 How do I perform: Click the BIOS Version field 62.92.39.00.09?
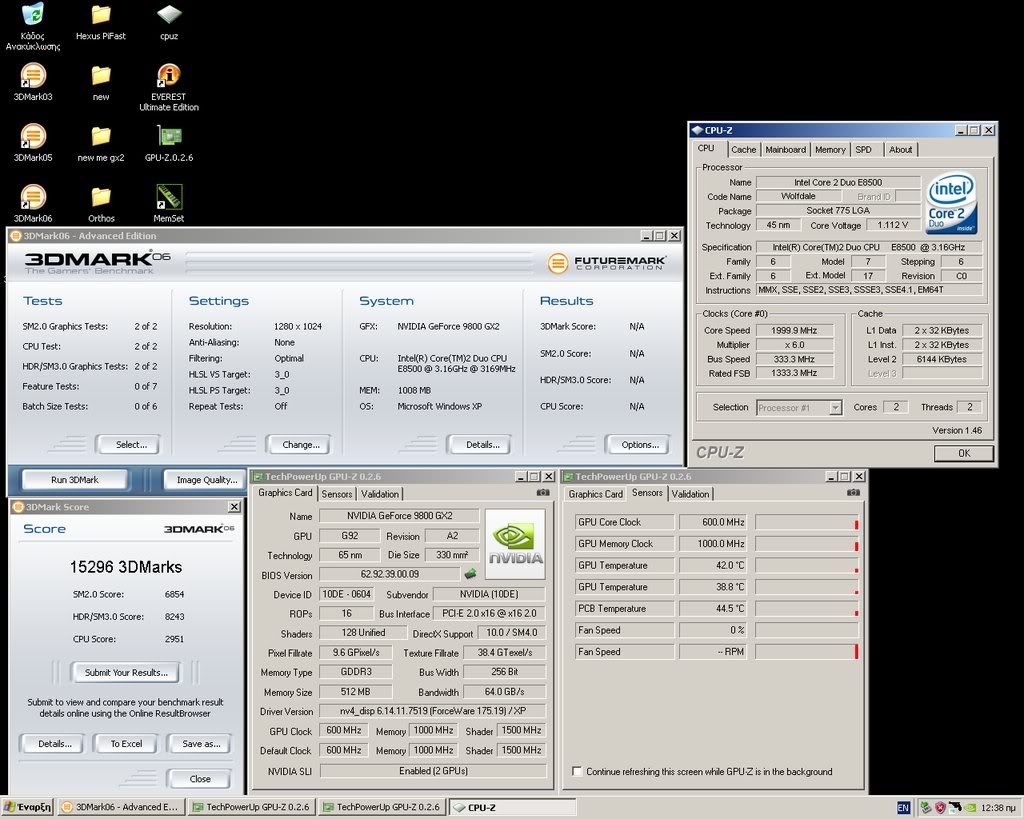tap(390, 575)
